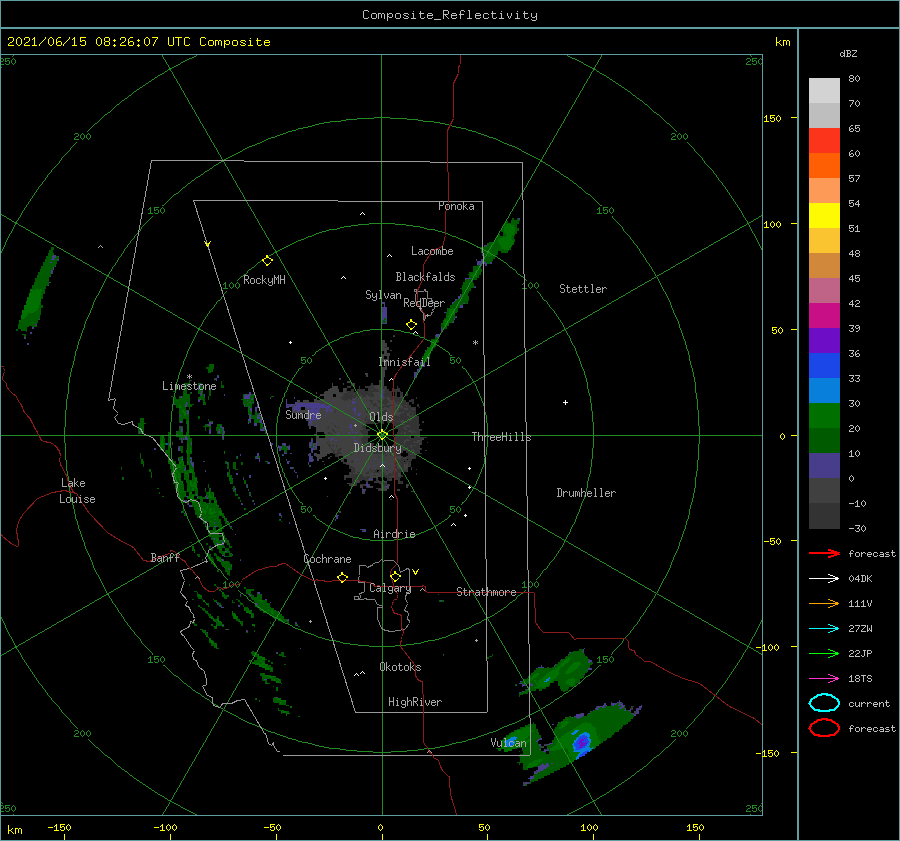The height and width of the screenshot is (841, 900).
Task: Select the blue 36-33 dBZ swatch
Action: 824,366
